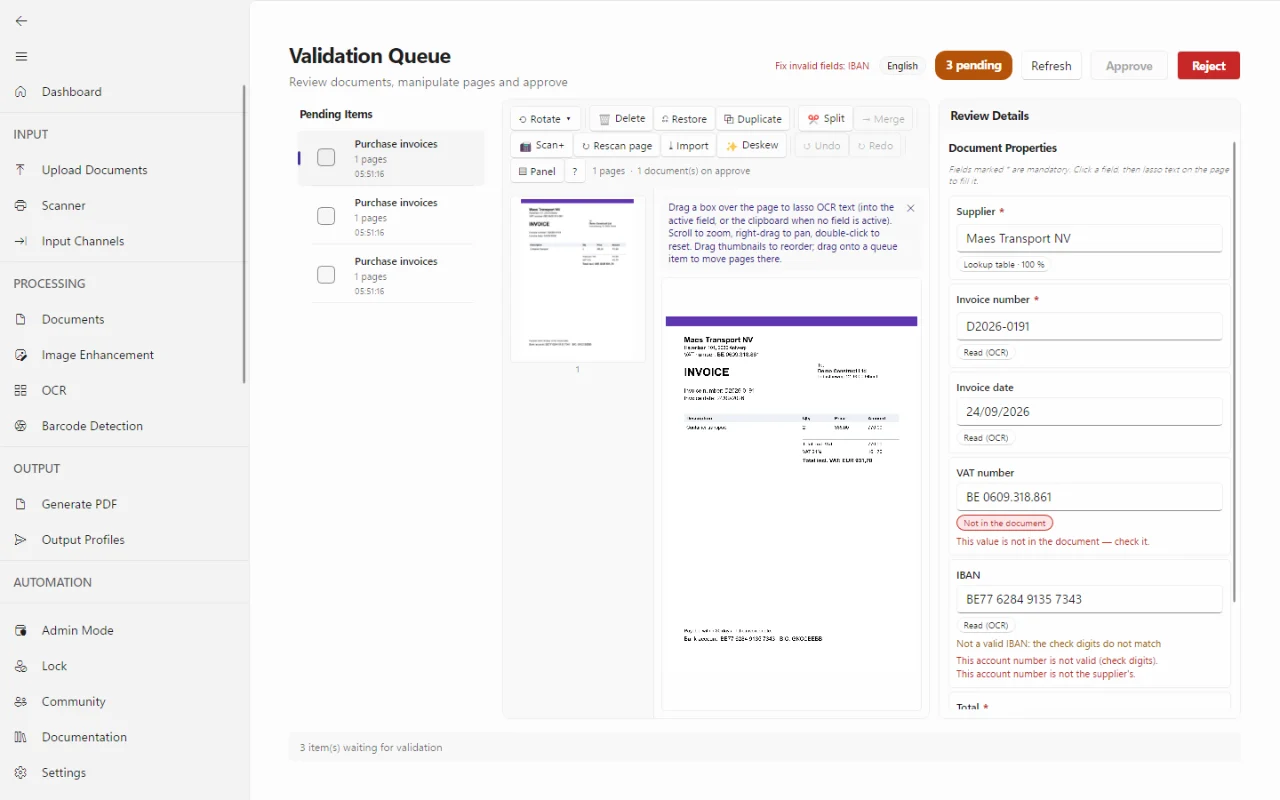This screenshot has width=1280, height=800.
Task: Click the Lock icon in sidebar
Action: (21, 666)
